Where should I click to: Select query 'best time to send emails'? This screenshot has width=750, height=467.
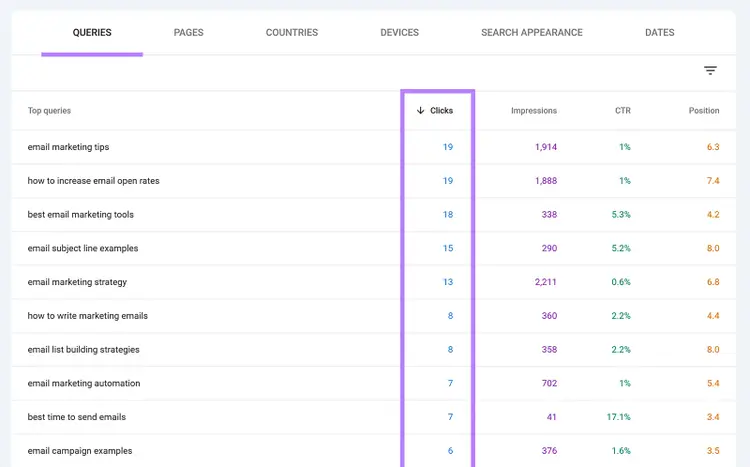pos(77,417)
